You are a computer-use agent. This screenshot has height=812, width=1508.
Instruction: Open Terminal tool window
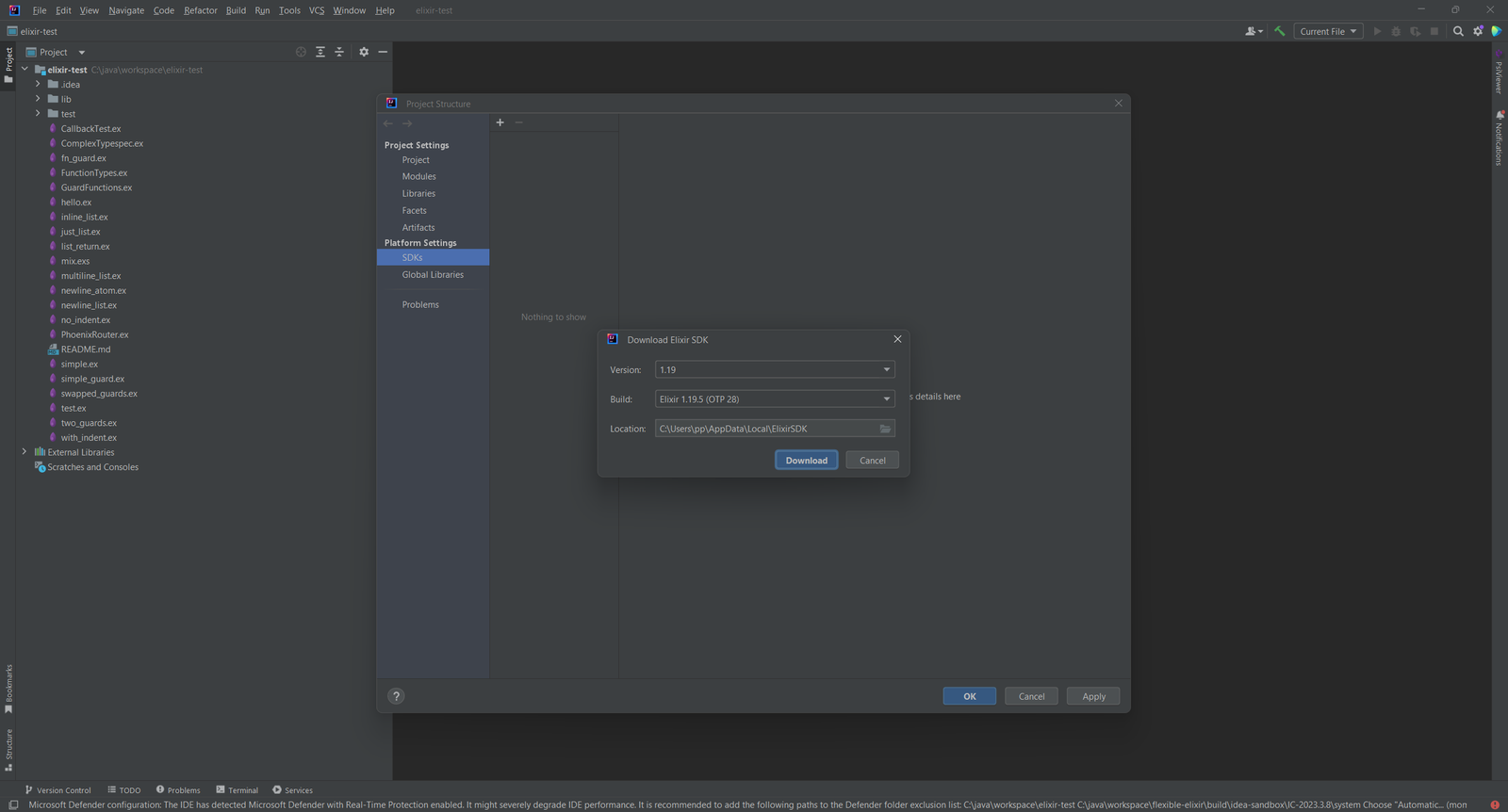(237, 790)
